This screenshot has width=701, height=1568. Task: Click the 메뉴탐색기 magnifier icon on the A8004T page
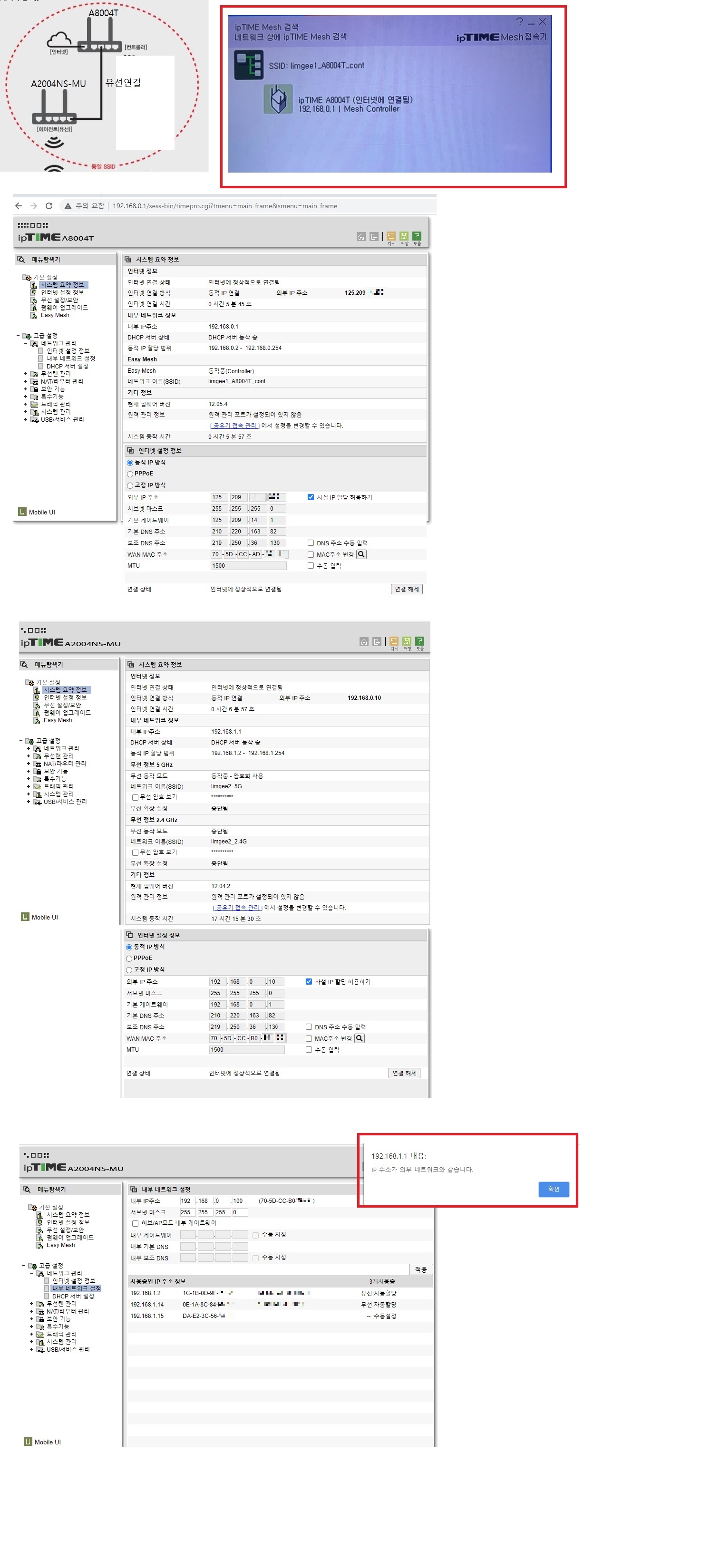tap(21, 259)
